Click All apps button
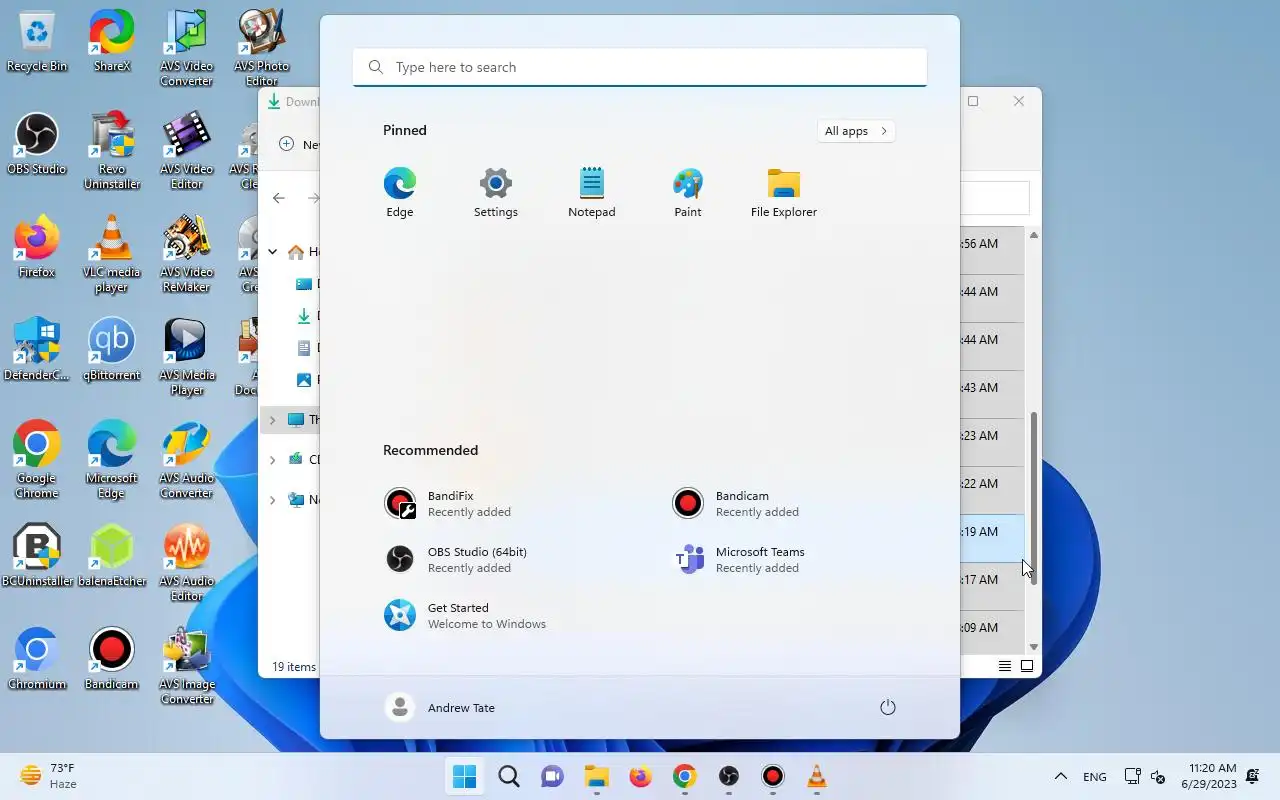This screenshot has width=1280, height=800. (856, 131)
